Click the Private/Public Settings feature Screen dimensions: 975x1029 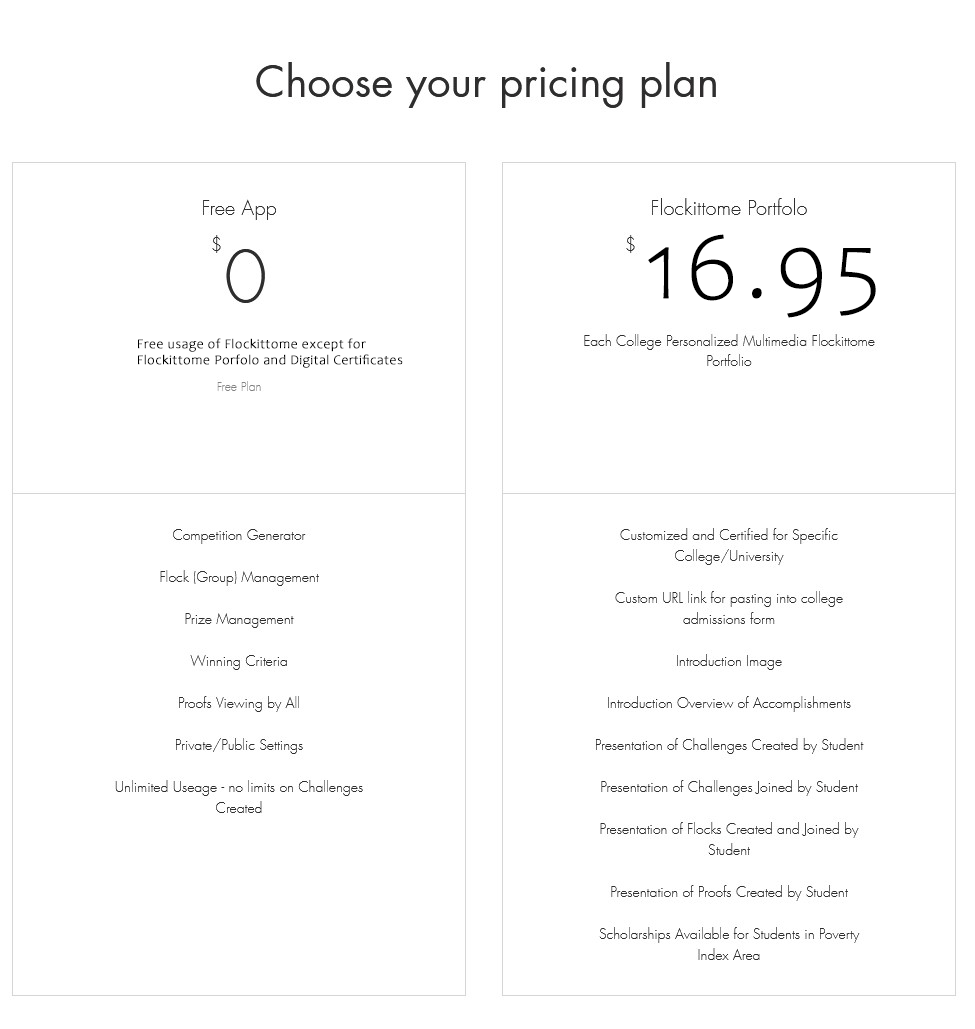239,745
